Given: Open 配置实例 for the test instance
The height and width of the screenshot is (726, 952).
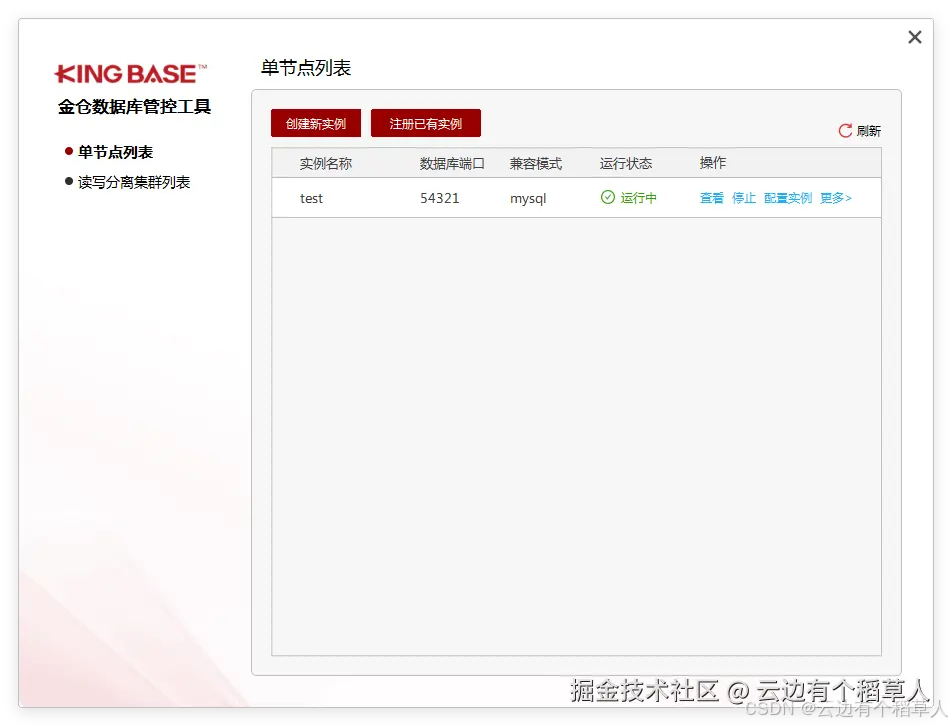Looking at the screenshot, I should pyautogui.click(x=787, y=198).
